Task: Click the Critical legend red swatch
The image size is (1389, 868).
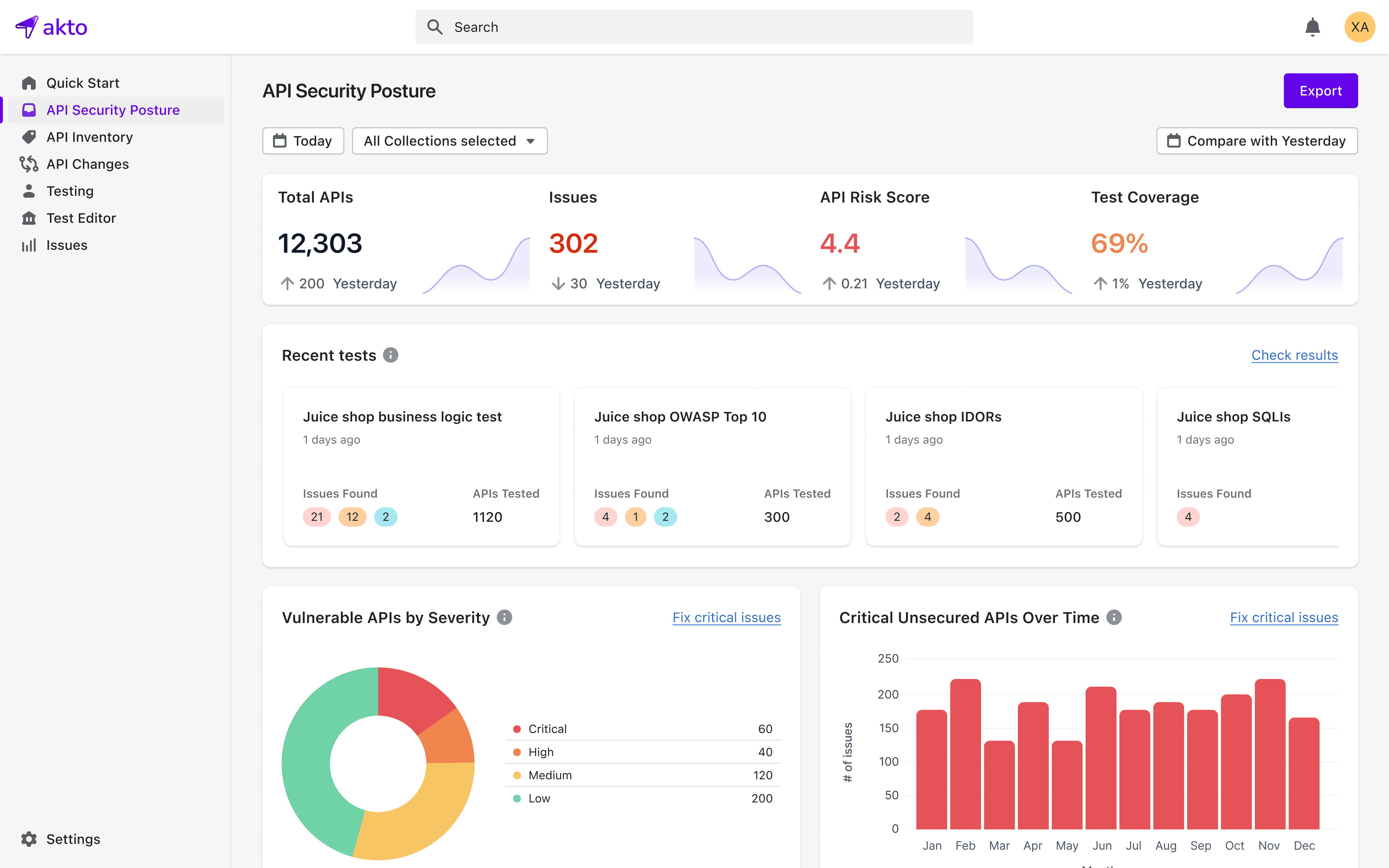Action: [x=517, y=729]
